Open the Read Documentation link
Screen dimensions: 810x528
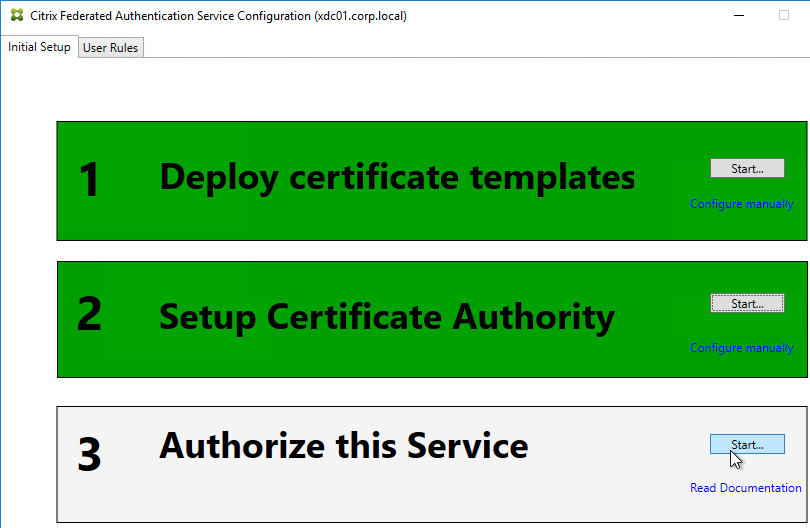(745, 488)
